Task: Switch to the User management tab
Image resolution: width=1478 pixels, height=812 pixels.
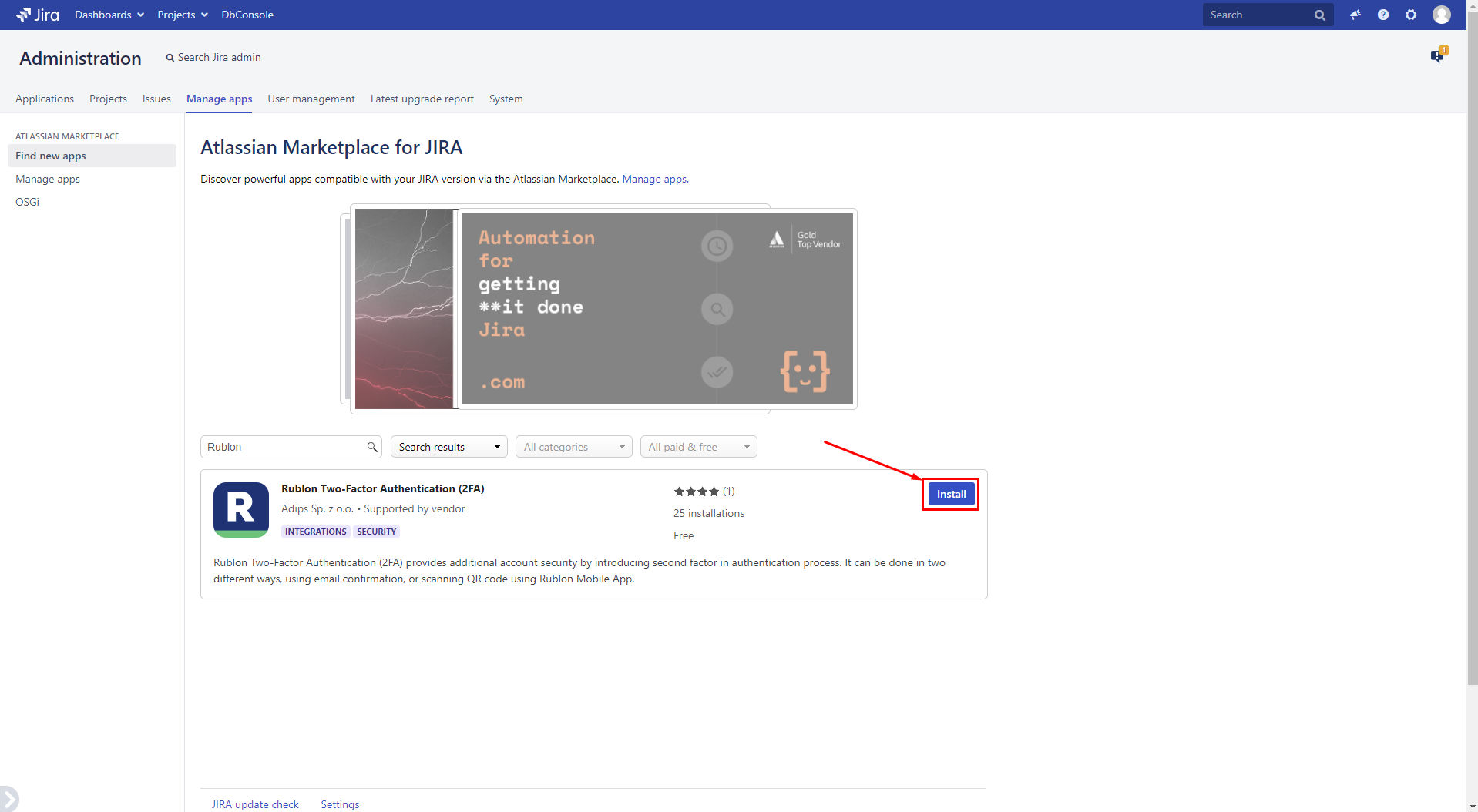Action: pyautogui.click(x=311, y=99)
